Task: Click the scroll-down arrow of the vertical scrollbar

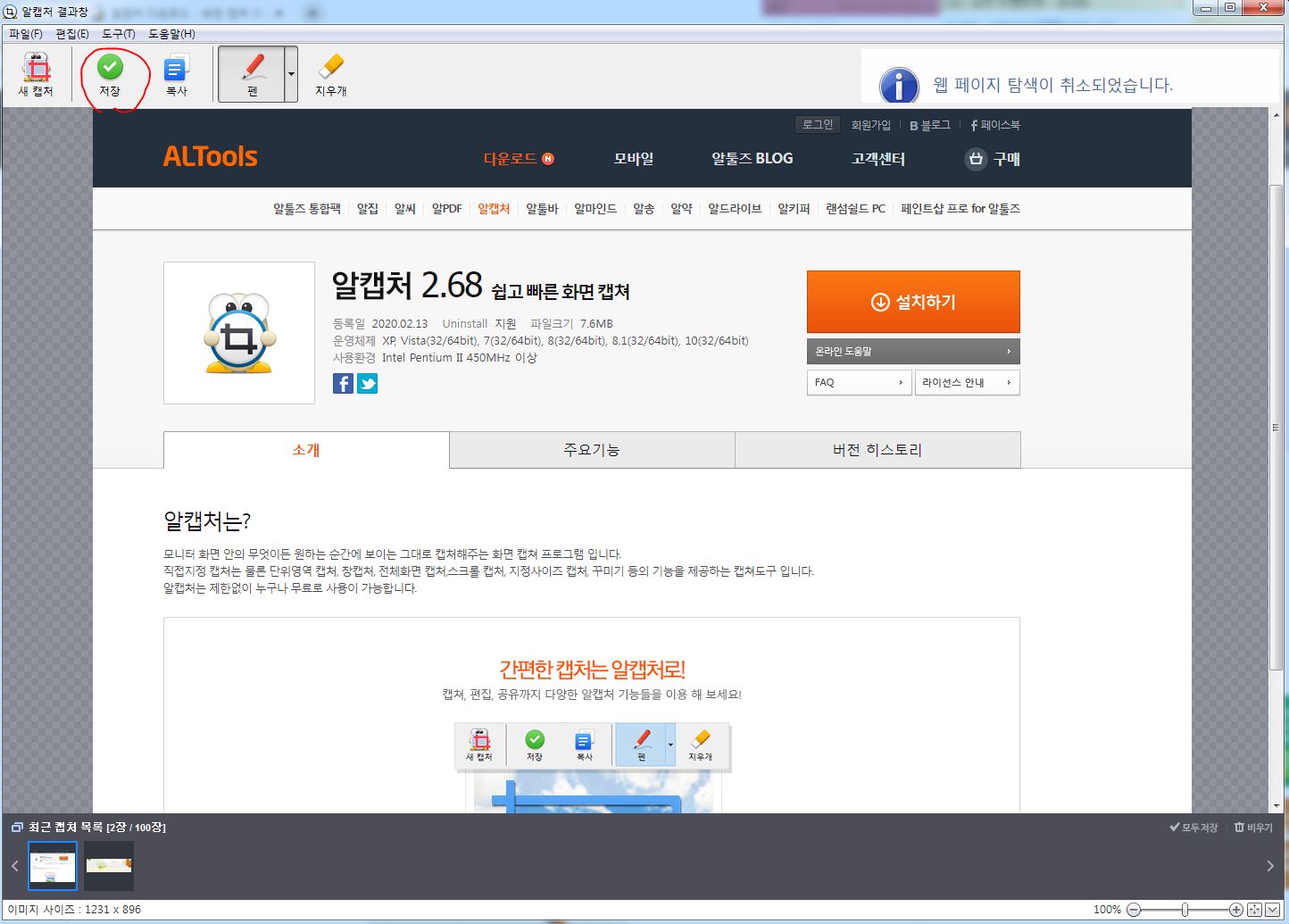Action: [x=1276, y=805]
